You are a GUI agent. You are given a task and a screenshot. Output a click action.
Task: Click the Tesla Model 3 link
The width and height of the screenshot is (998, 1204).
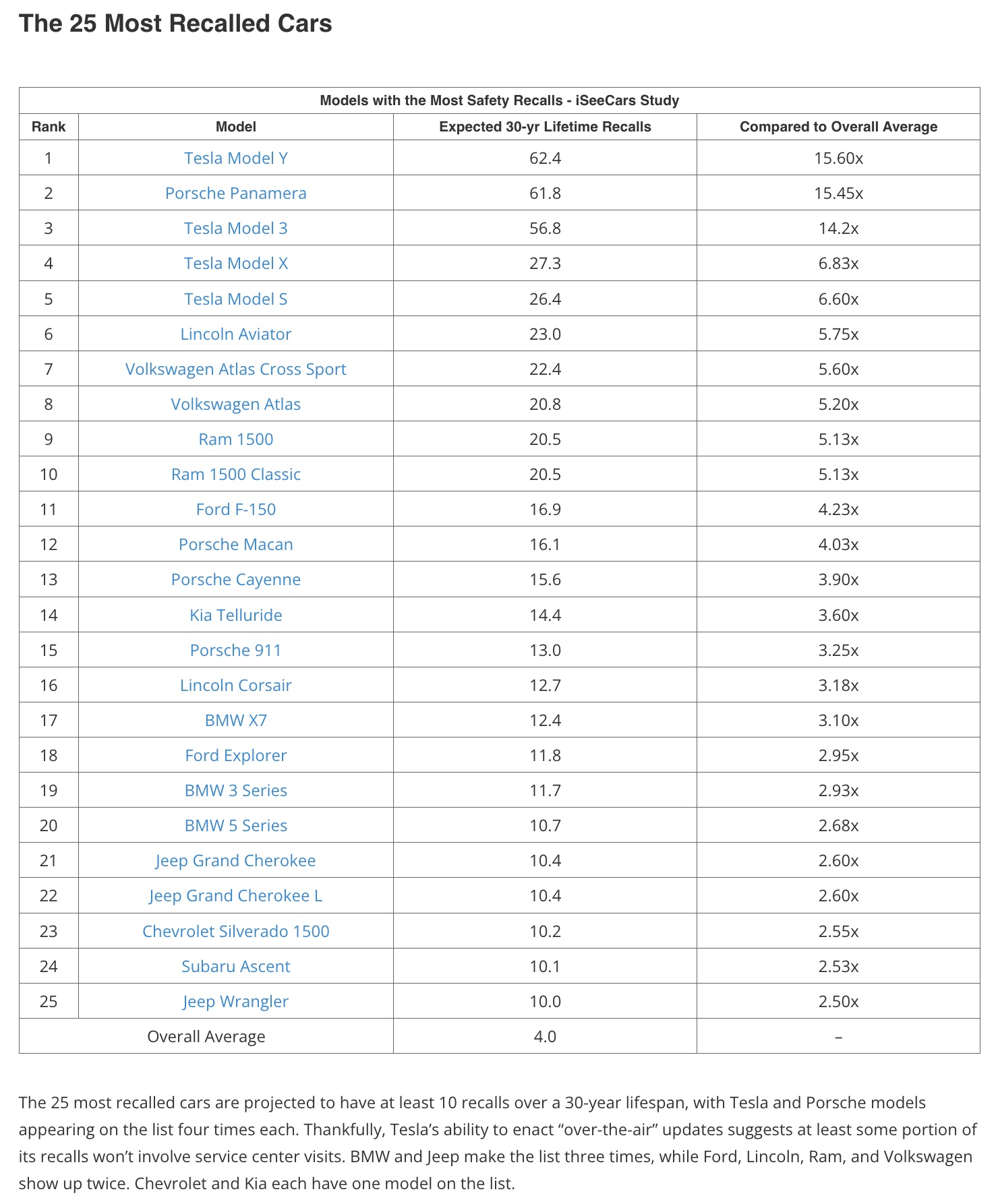click(x=236, y=228)
